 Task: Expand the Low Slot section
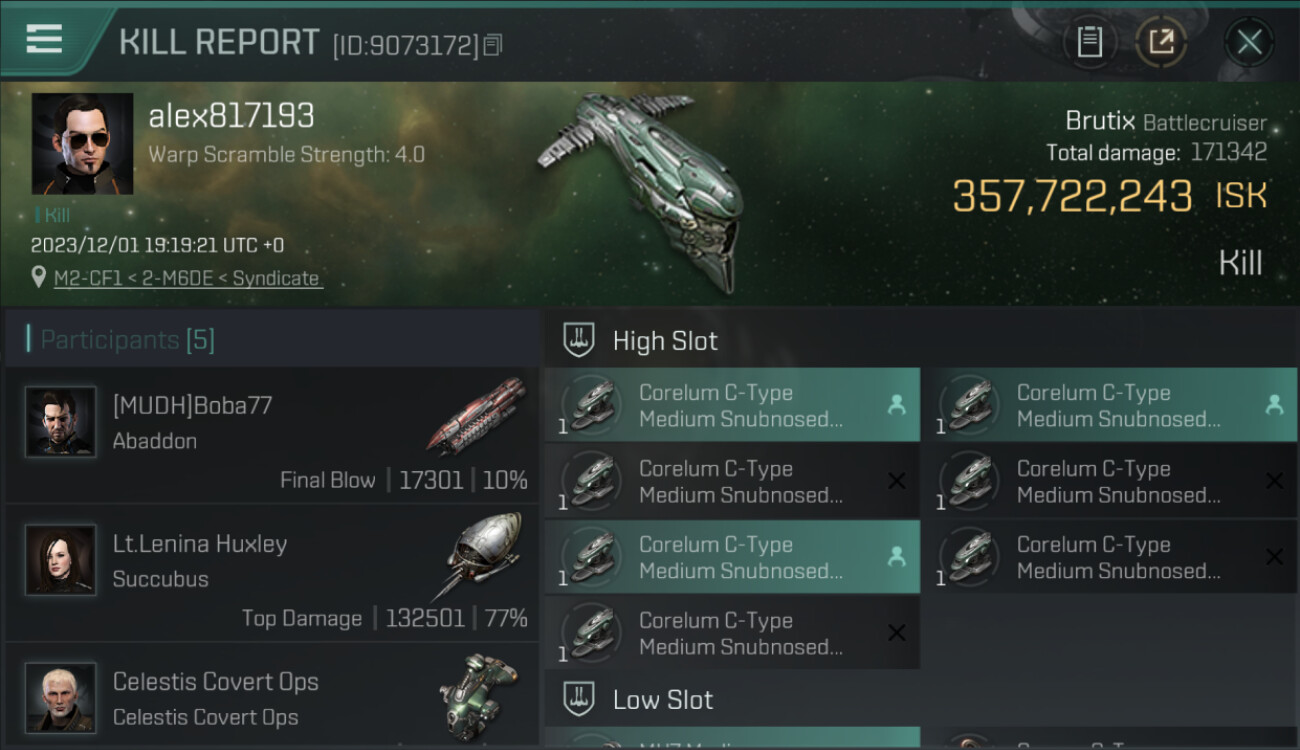(663, 700)
